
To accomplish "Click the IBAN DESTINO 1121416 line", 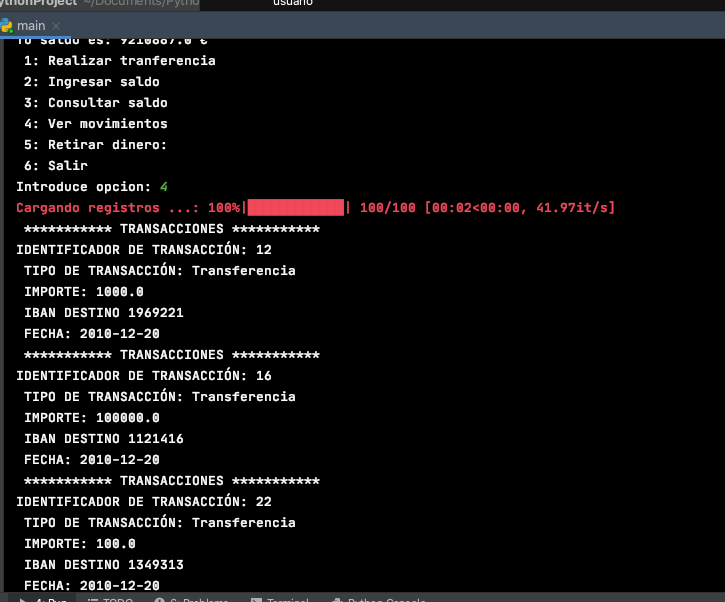I will (103, 439).
